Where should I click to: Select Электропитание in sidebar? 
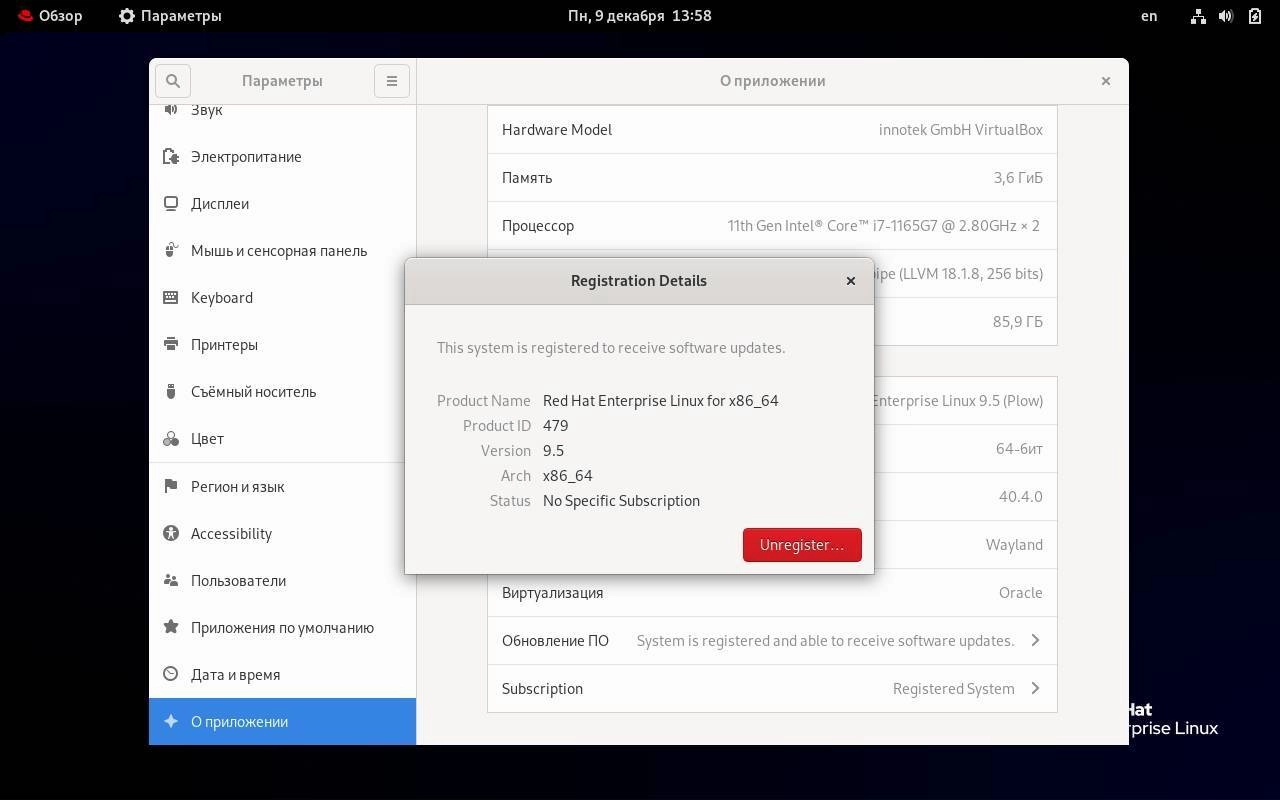coord(282,156)
